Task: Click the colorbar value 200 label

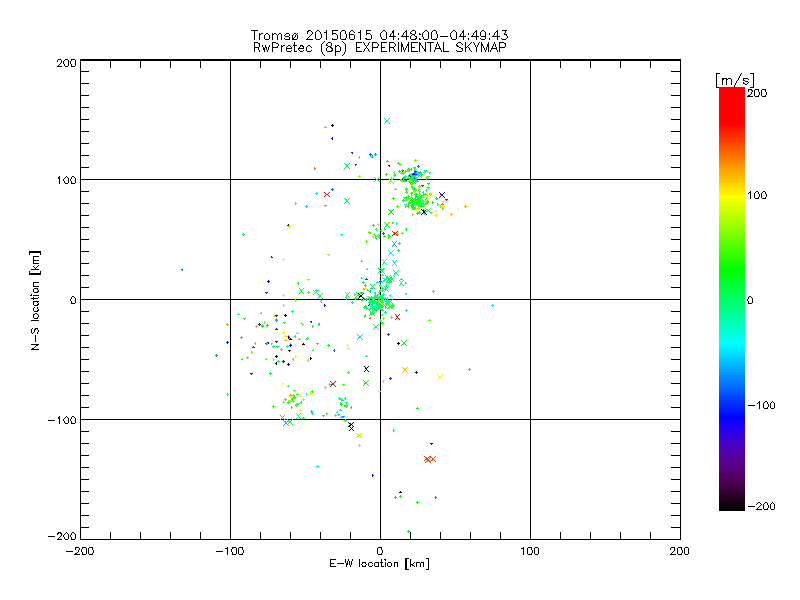Action: (757, 93)
